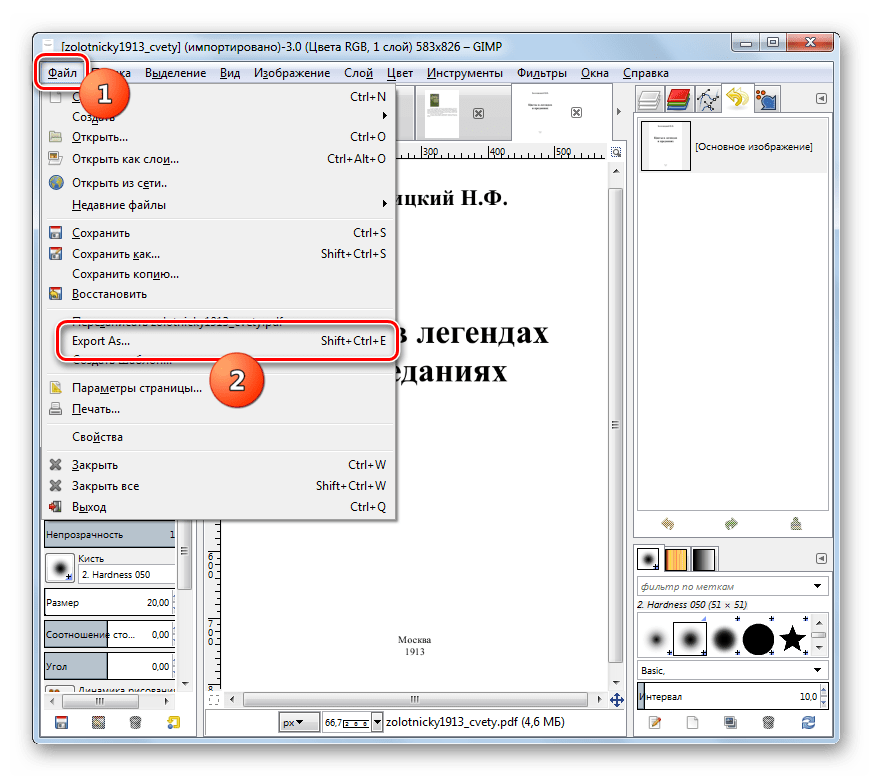This screenshot has height=777, width=873.
Task: Refresh the brushes list icon
Action: (x=808, y=722)
